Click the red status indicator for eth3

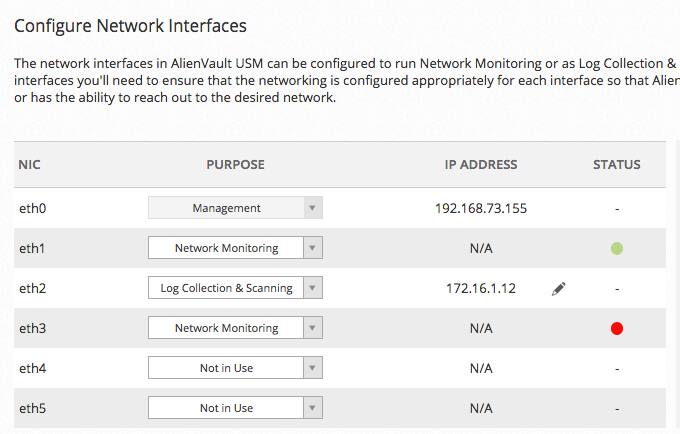[x=617, y=329]
